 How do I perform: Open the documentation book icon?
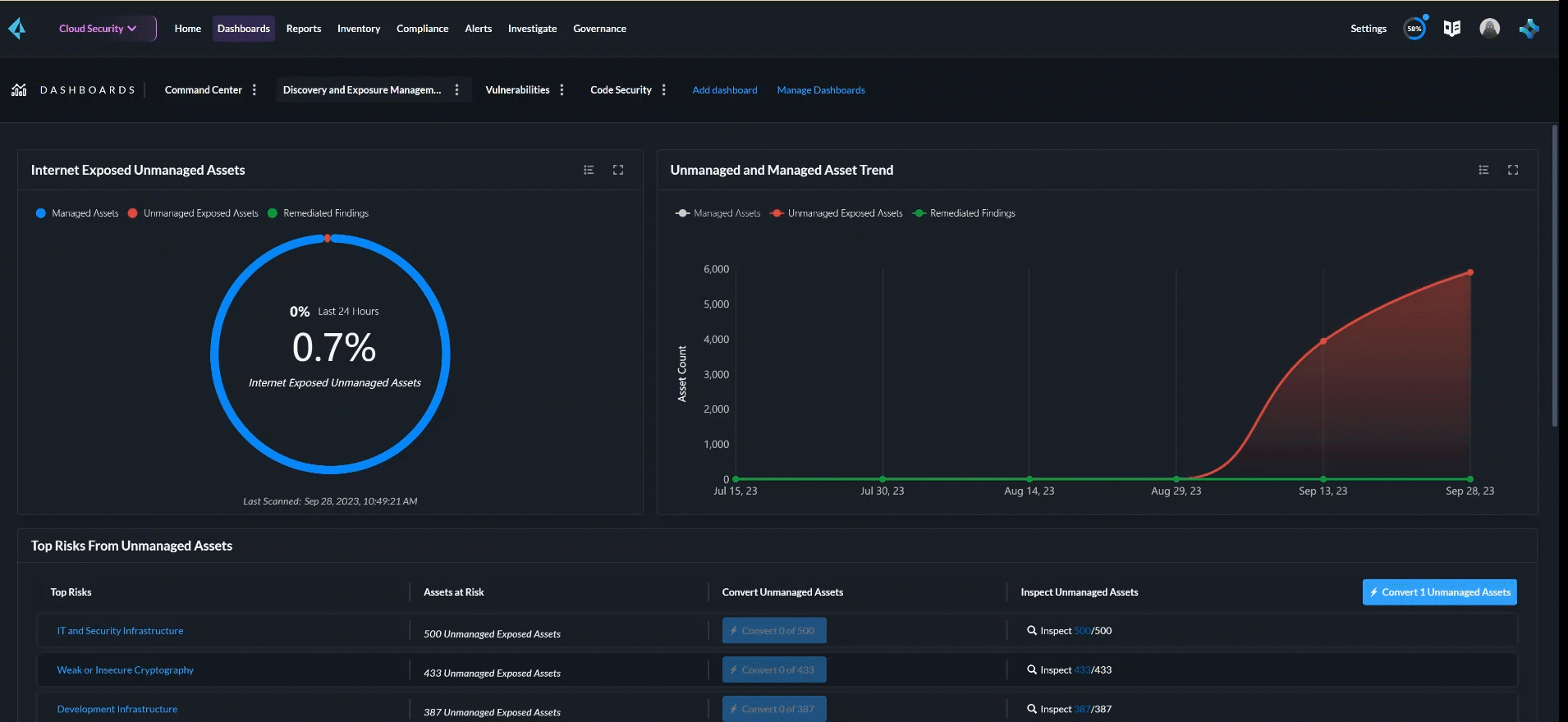[x=1452, y=29]
